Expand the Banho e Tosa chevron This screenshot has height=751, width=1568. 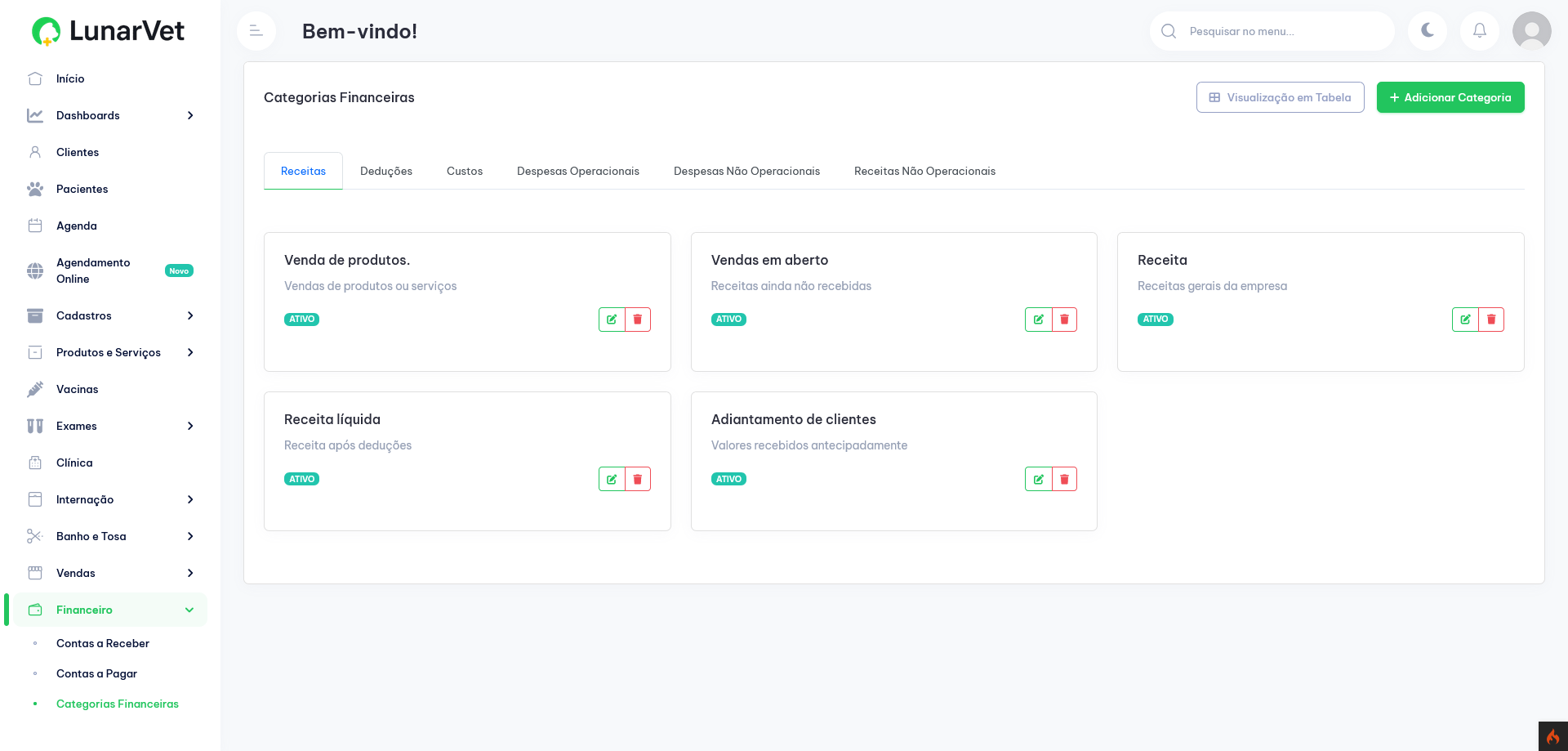190,536
